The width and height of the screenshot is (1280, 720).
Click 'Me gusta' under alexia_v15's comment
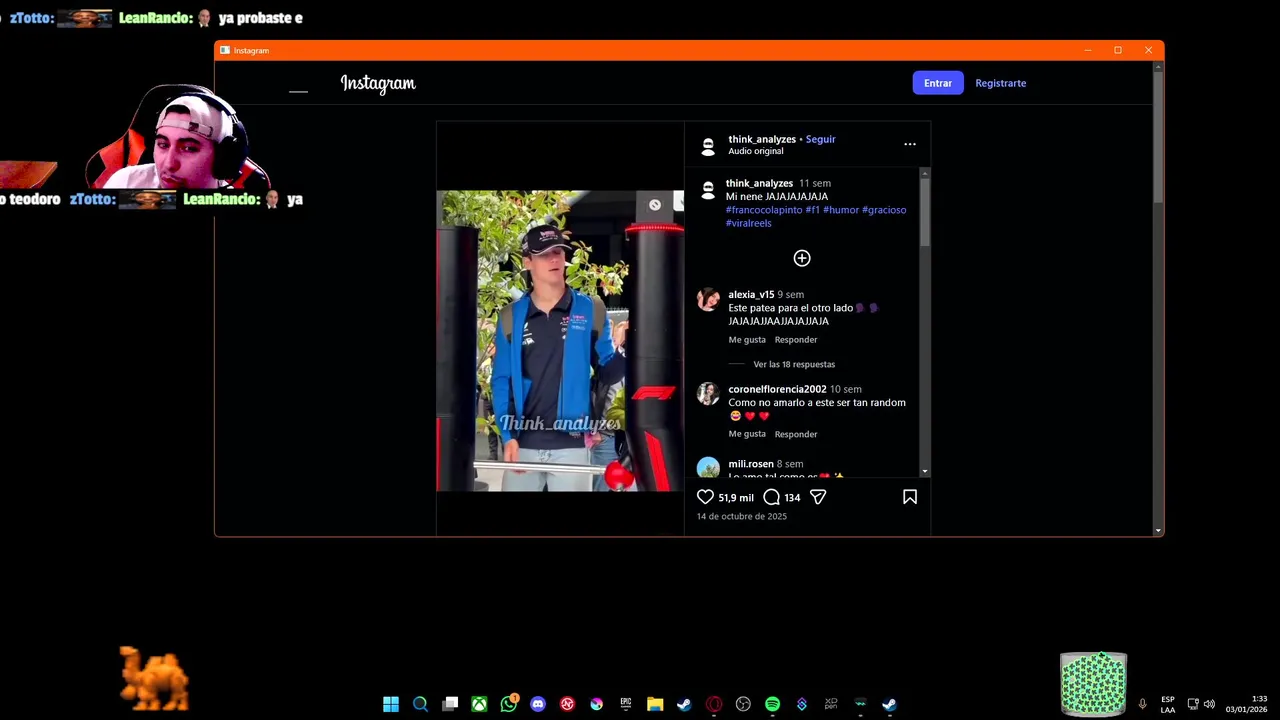tap(747, 340)
